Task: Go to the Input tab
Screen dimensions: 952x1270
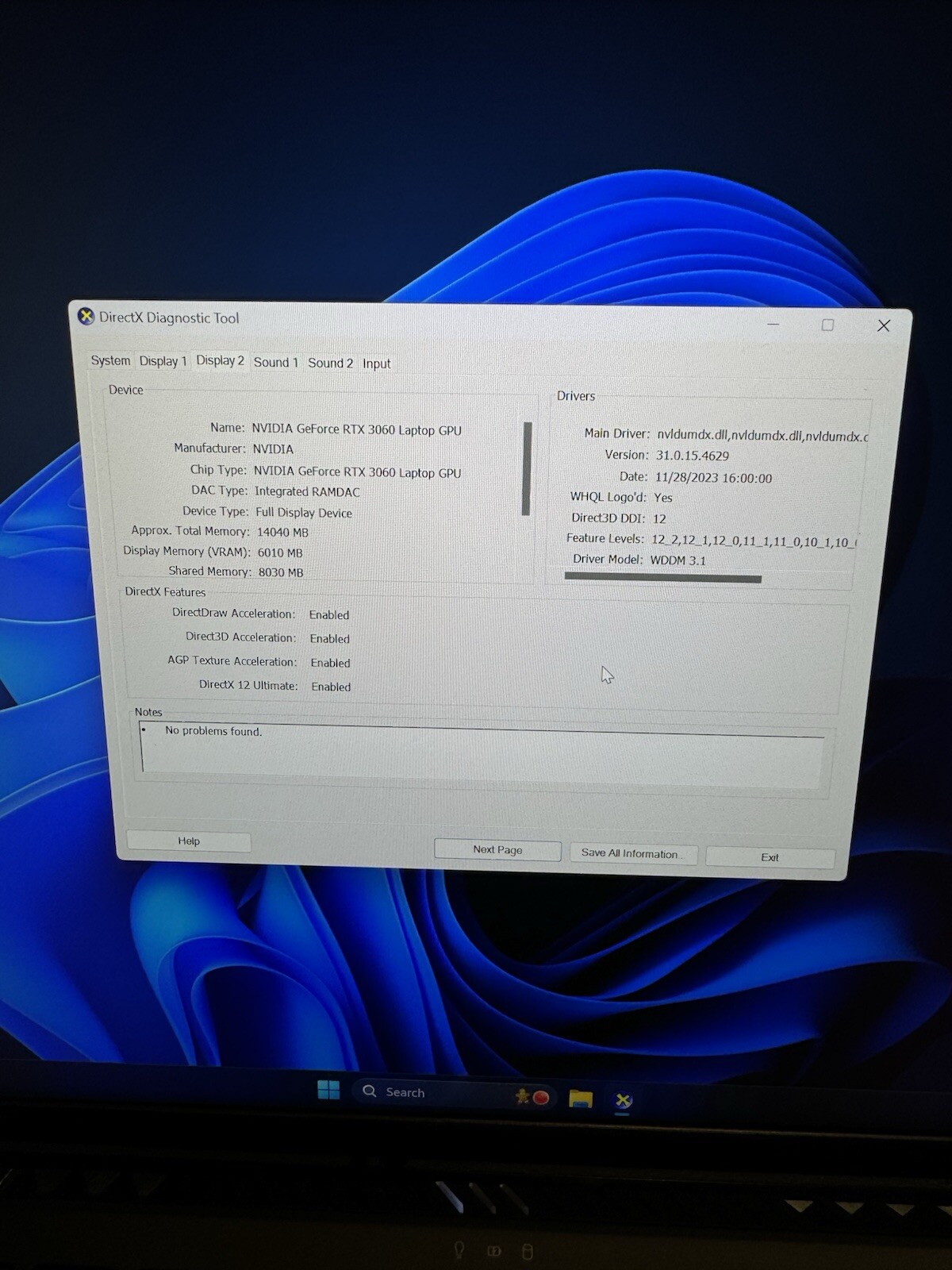Action: pos(377,364)
